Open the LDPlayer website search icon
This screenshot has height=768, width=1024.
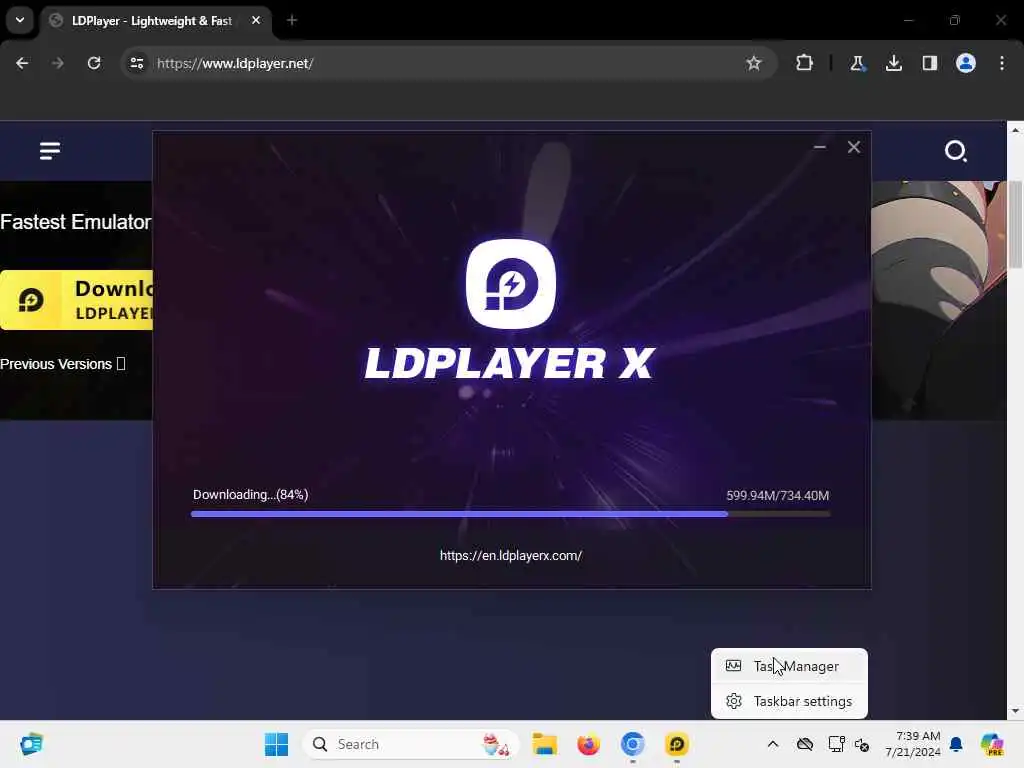click(x=955, y=151)
